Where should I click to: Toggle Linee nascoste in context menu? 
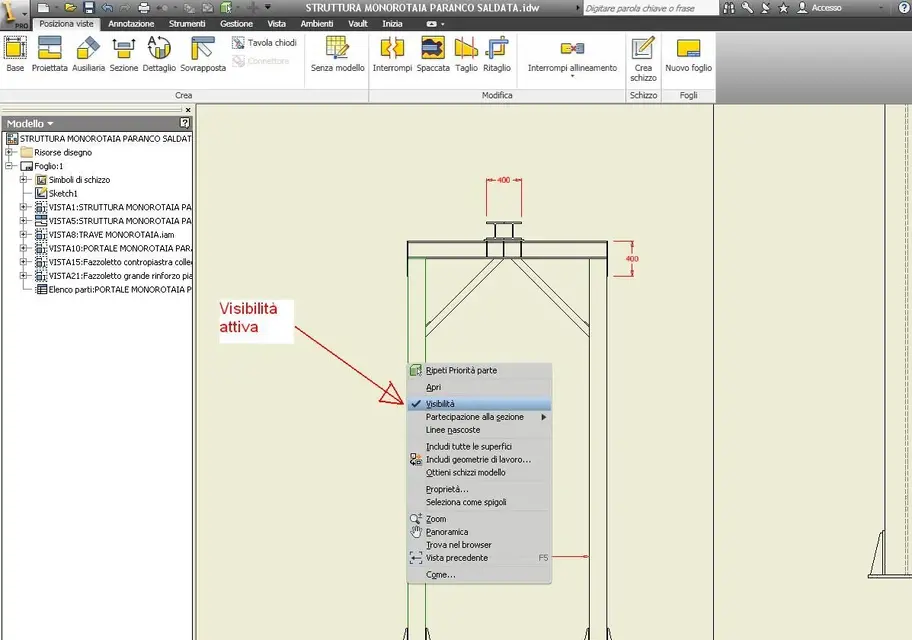(453, 430)
